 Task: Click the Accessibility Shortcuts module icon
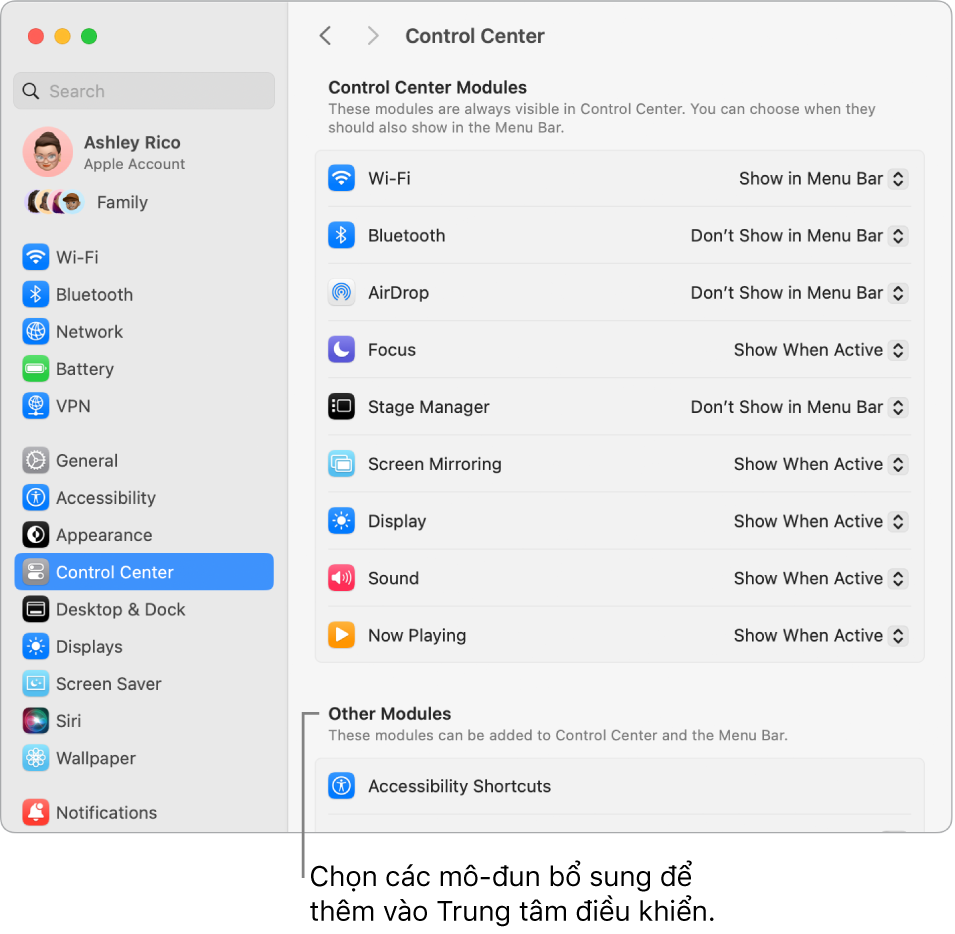tap(341, 786)
